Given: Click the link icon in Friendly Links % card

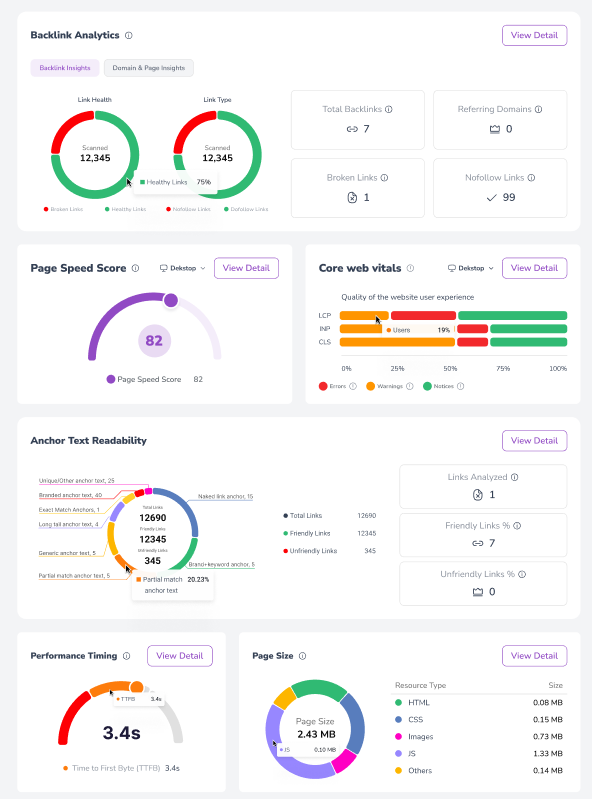Looking at the screenshot, I should tap(477, 543).
